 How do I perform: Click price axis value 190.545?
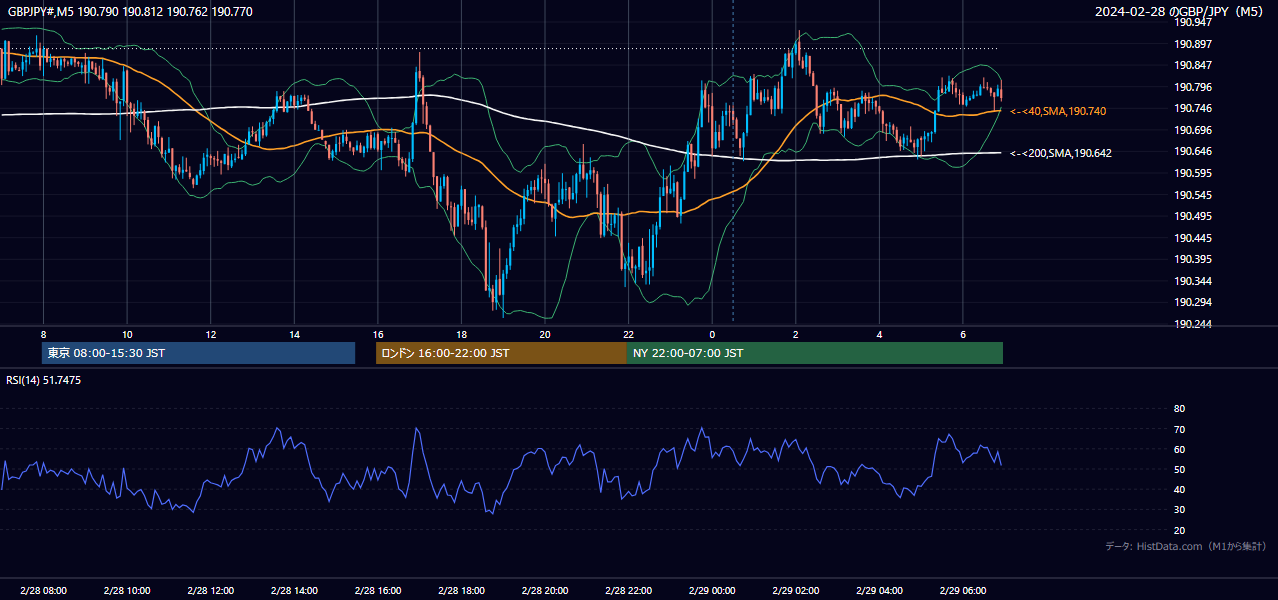pyautogui.click(x=1194, y=195)
